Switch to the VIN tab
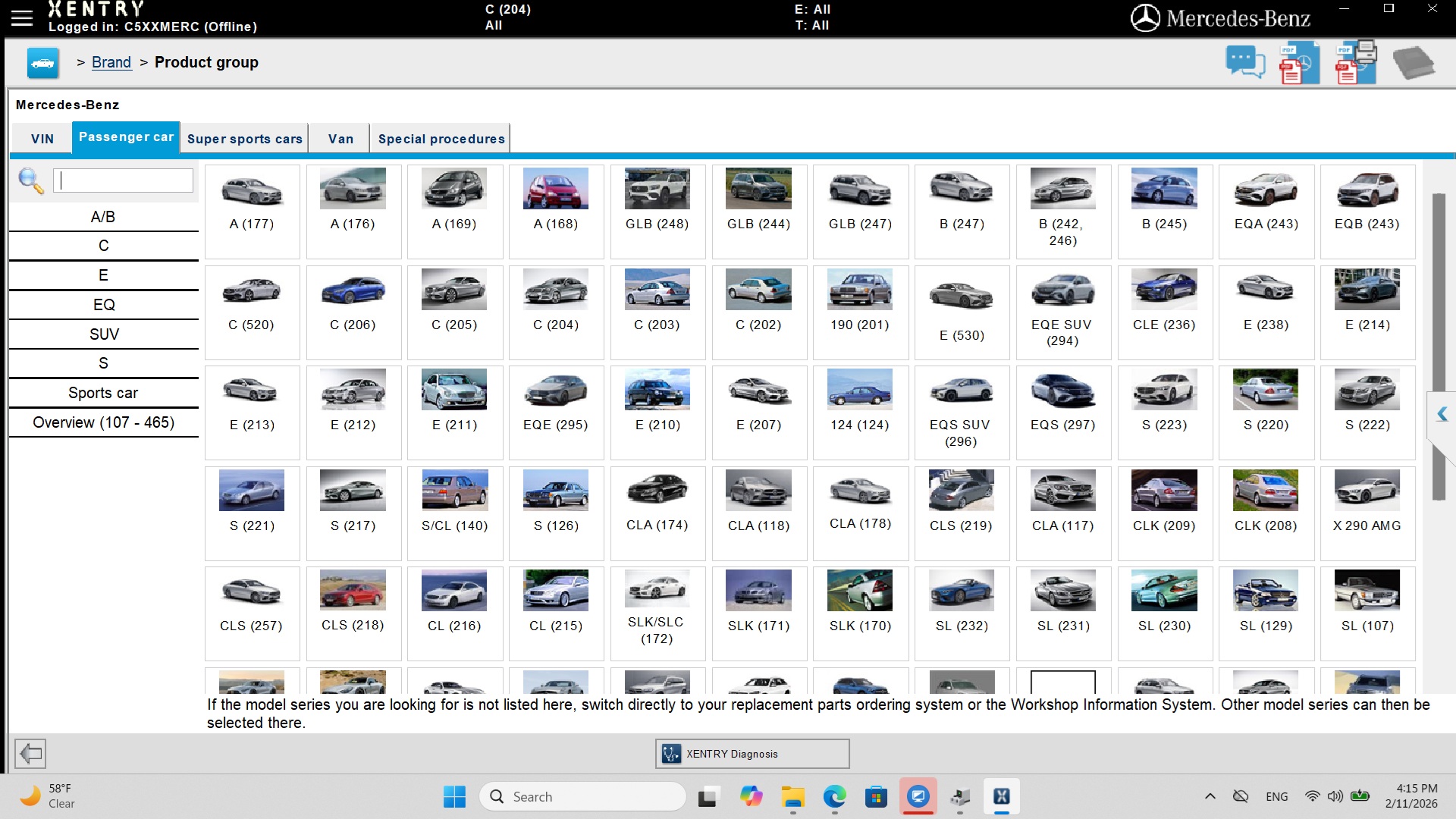The image size is (1456, 819). point(42,139)
